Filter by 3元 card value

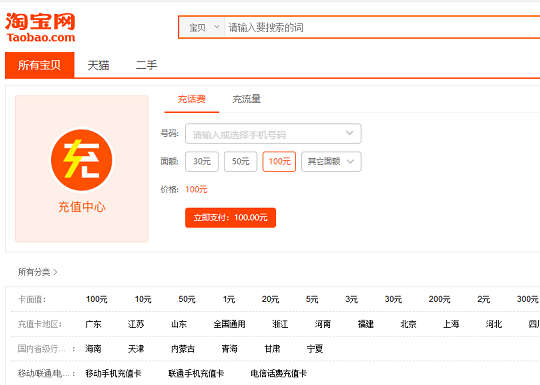coord(352,299)
